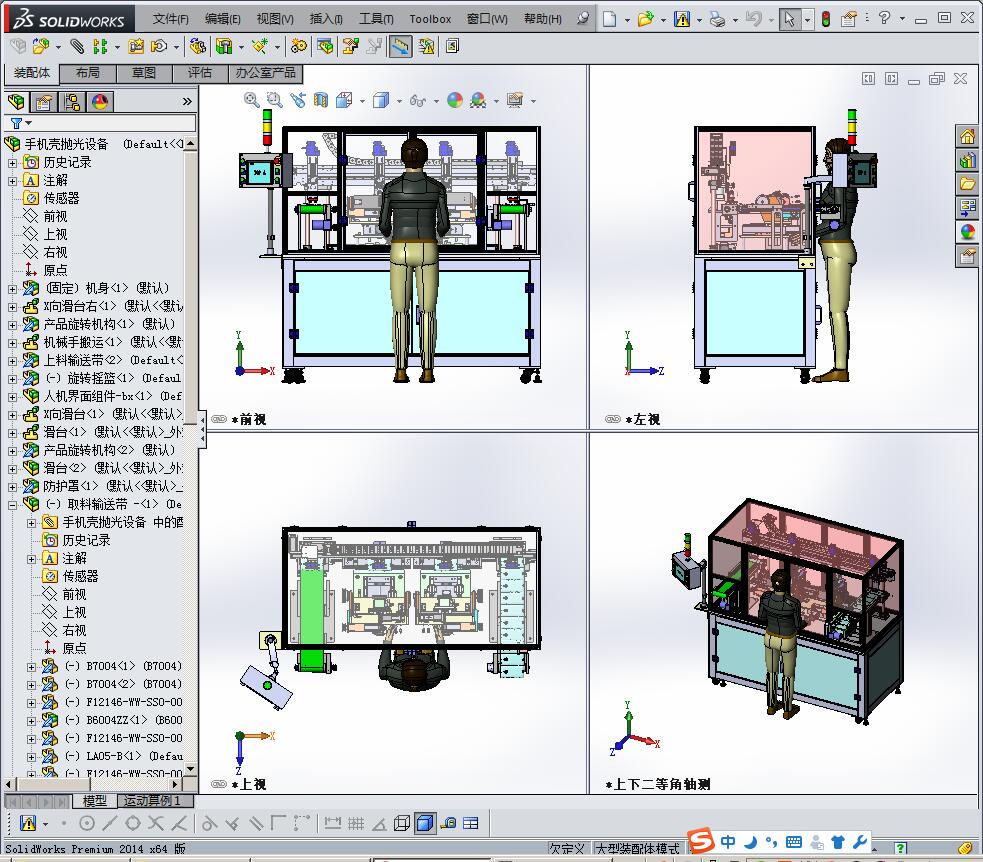Open the ConfigurationManager tab icon
983x862 pixels.
coord(72,102)
